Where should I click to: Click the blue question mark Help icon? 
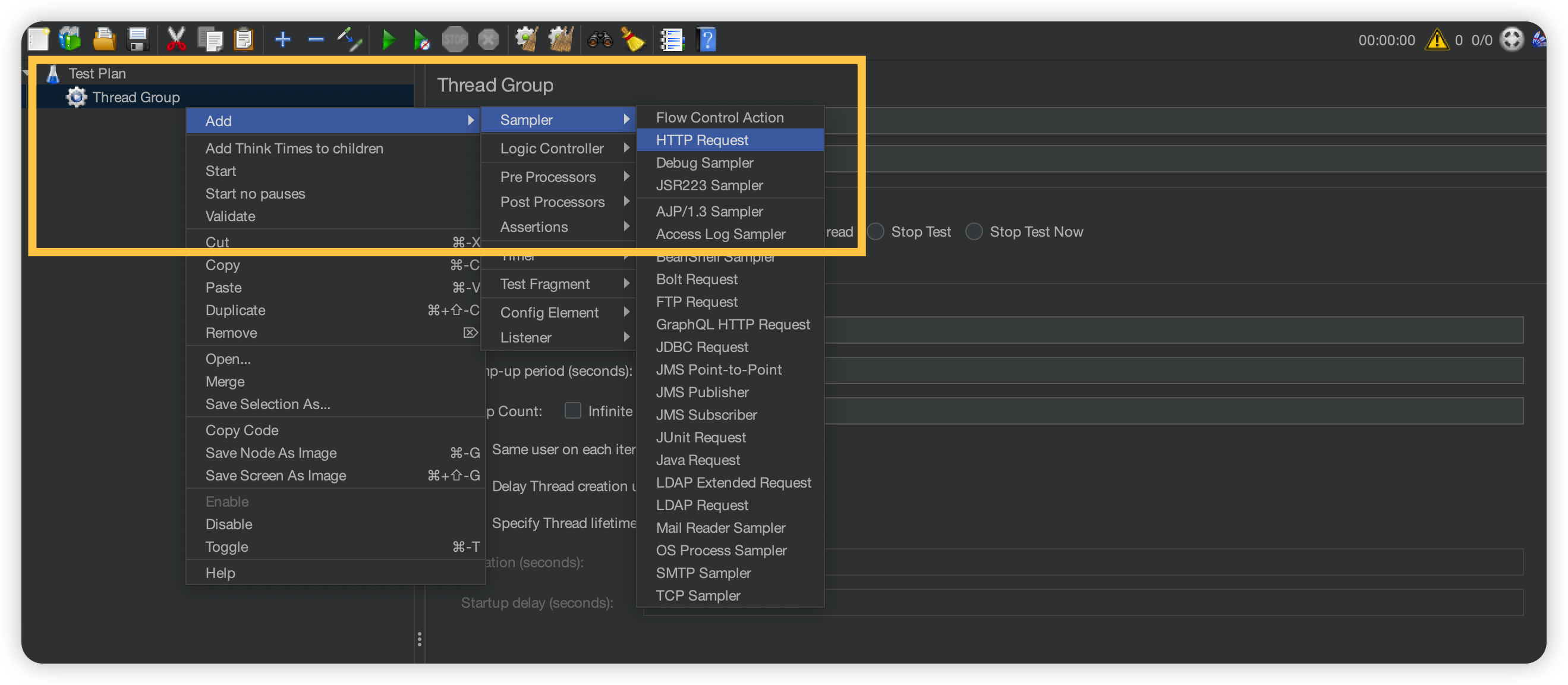pos(707,40)
